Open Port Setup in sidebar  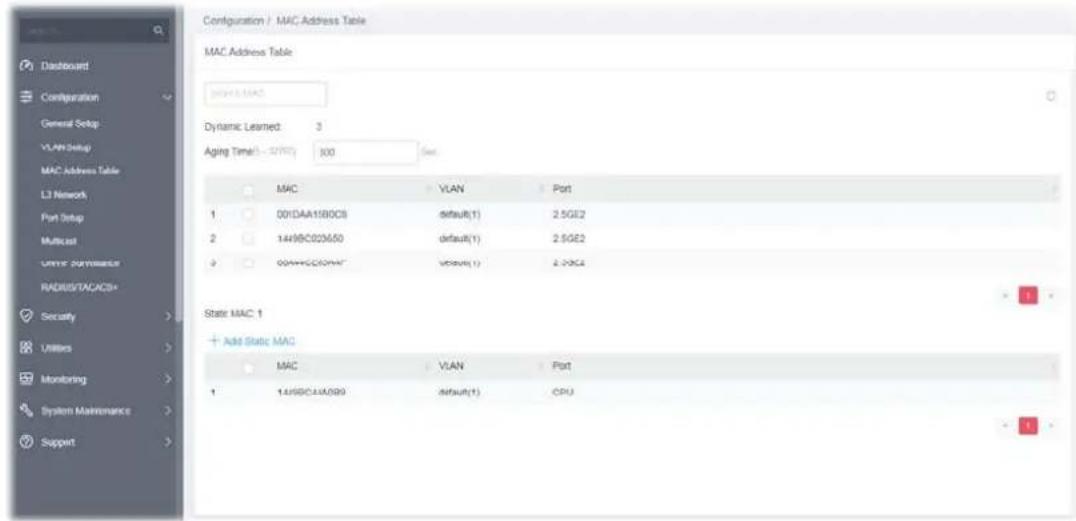(62, 218)
